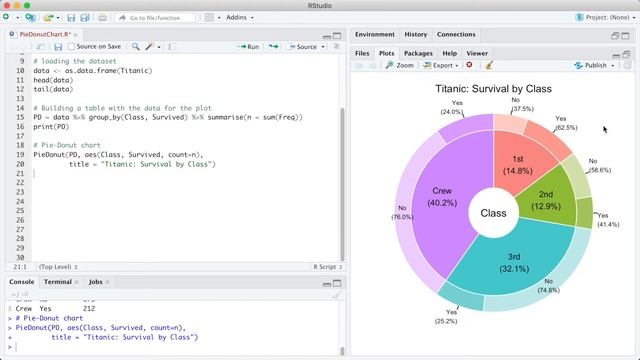Minimize the source editor pane

[x=327, y=36]
